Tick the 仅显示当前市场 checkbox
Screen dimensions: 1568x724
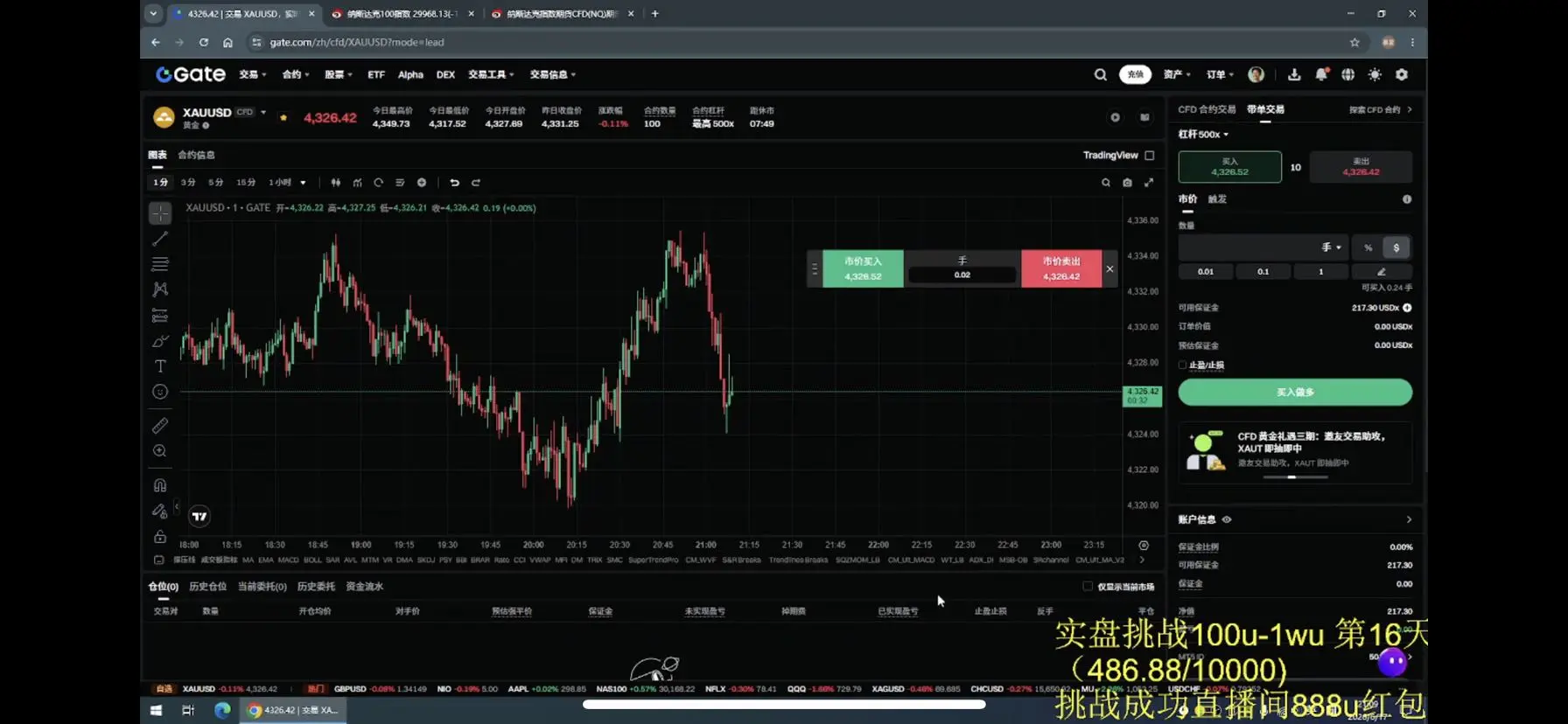point(1088,587)
